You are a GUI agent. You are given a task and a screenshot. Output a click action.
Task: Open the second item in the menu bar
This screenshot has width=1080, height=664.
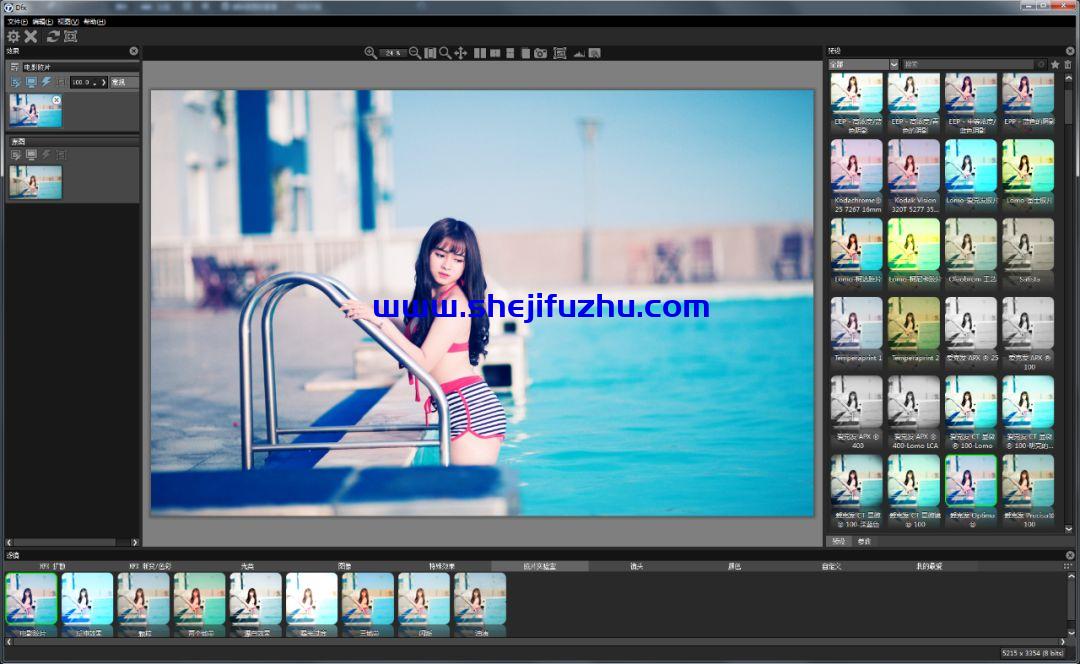pyautogui.click(x=43, y=21)
